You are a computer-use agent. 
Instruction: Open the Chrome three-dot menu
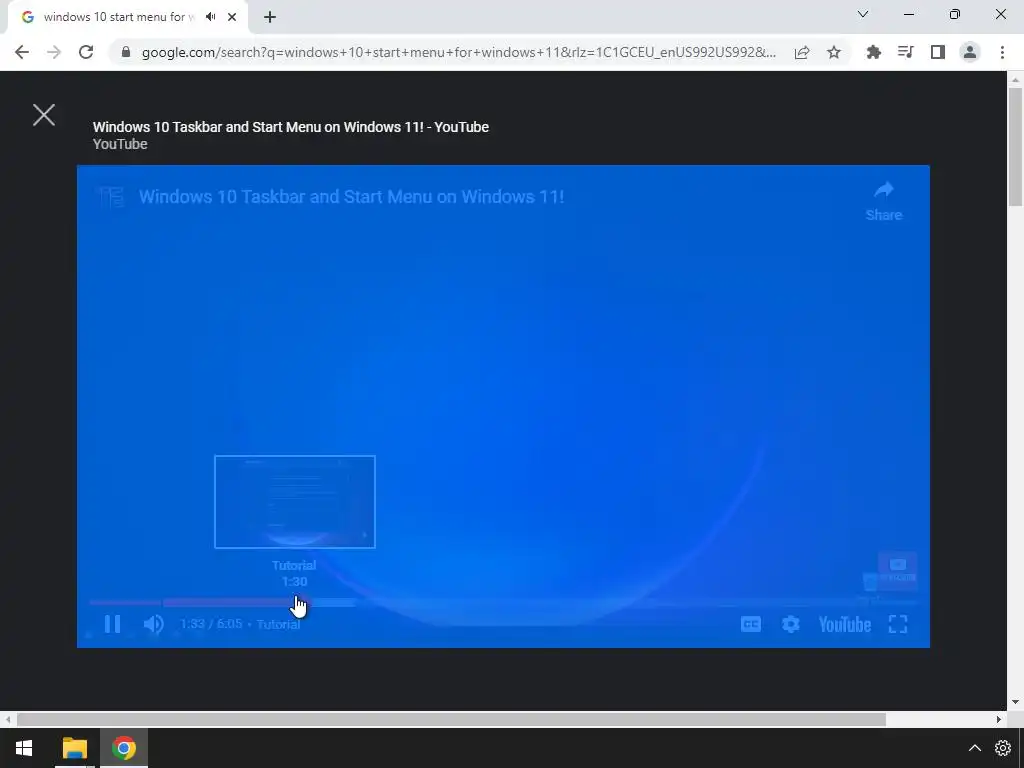click(x=1002, y=52)
